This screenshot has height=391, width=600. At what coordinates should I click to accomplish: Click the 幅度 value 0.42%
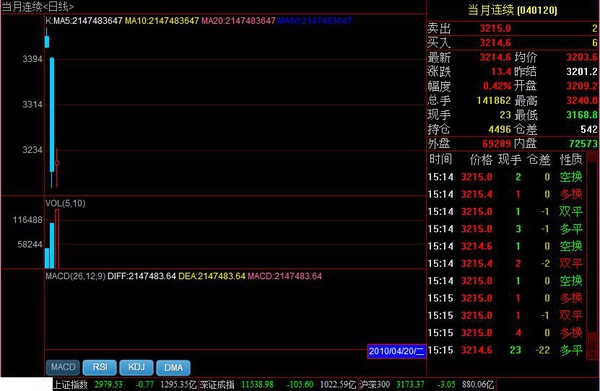coord(497,86)
